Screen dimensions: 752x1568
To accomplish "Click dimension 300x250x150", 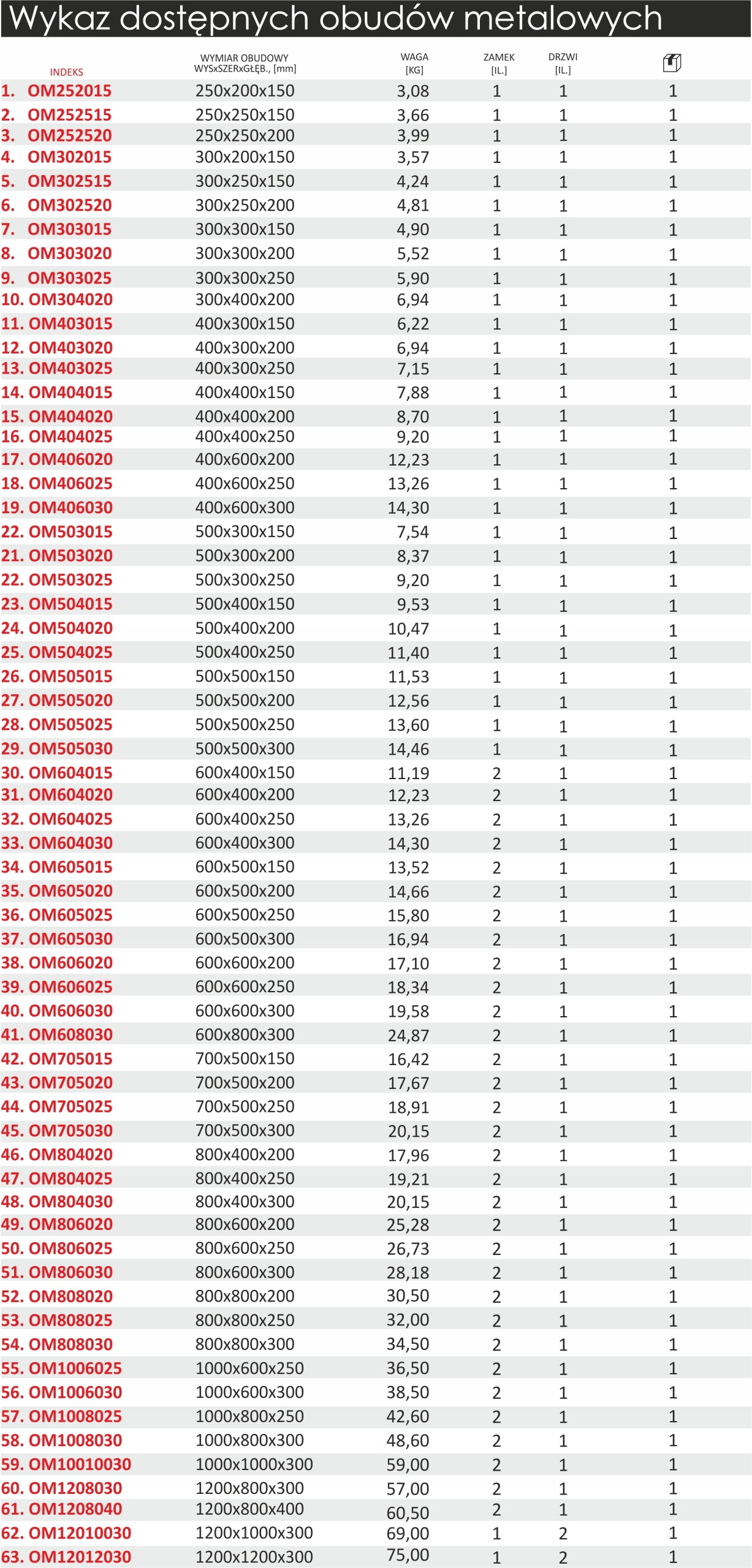I will tap(245, 181).
